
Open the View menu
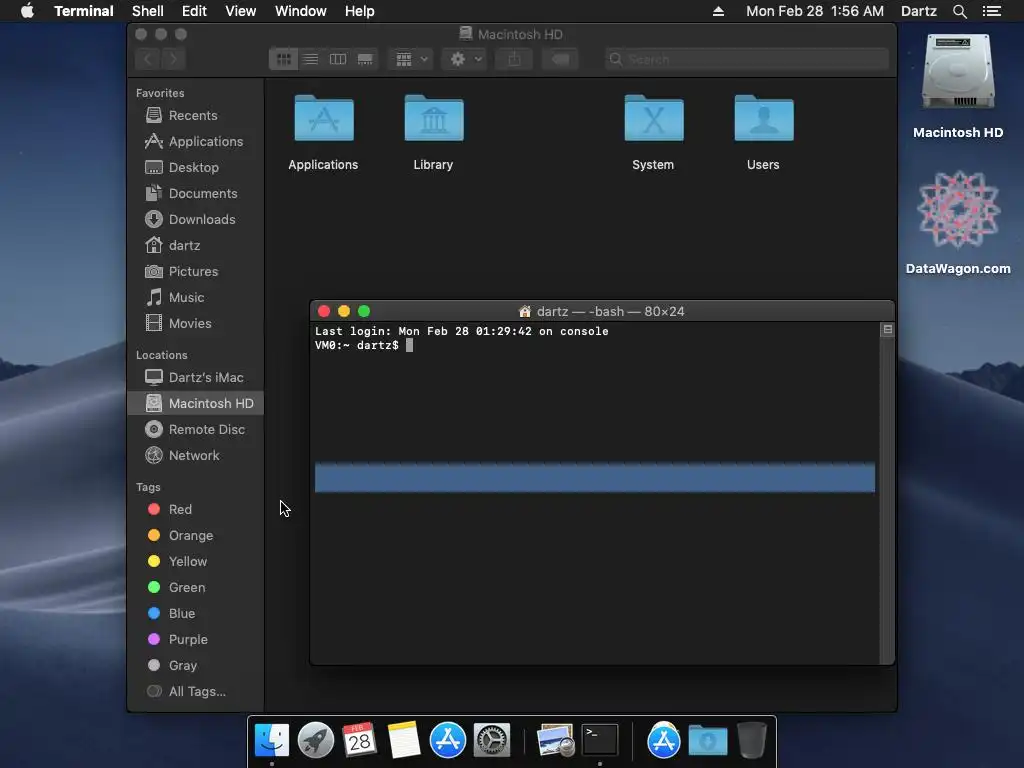point(240,11)
